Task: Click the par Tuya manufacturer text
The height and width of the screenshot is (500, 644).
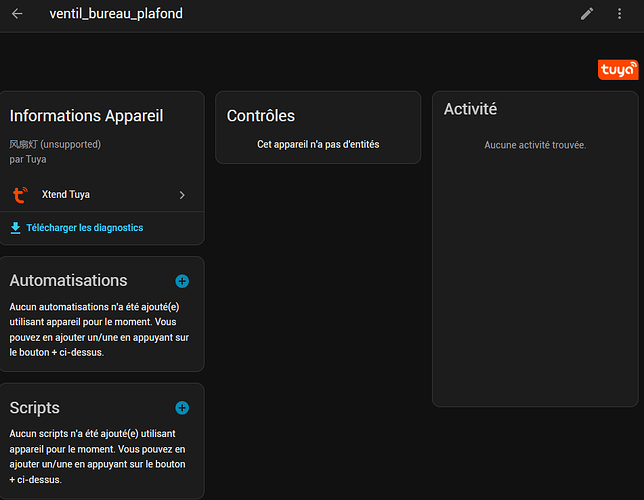Action: (28, 159)
